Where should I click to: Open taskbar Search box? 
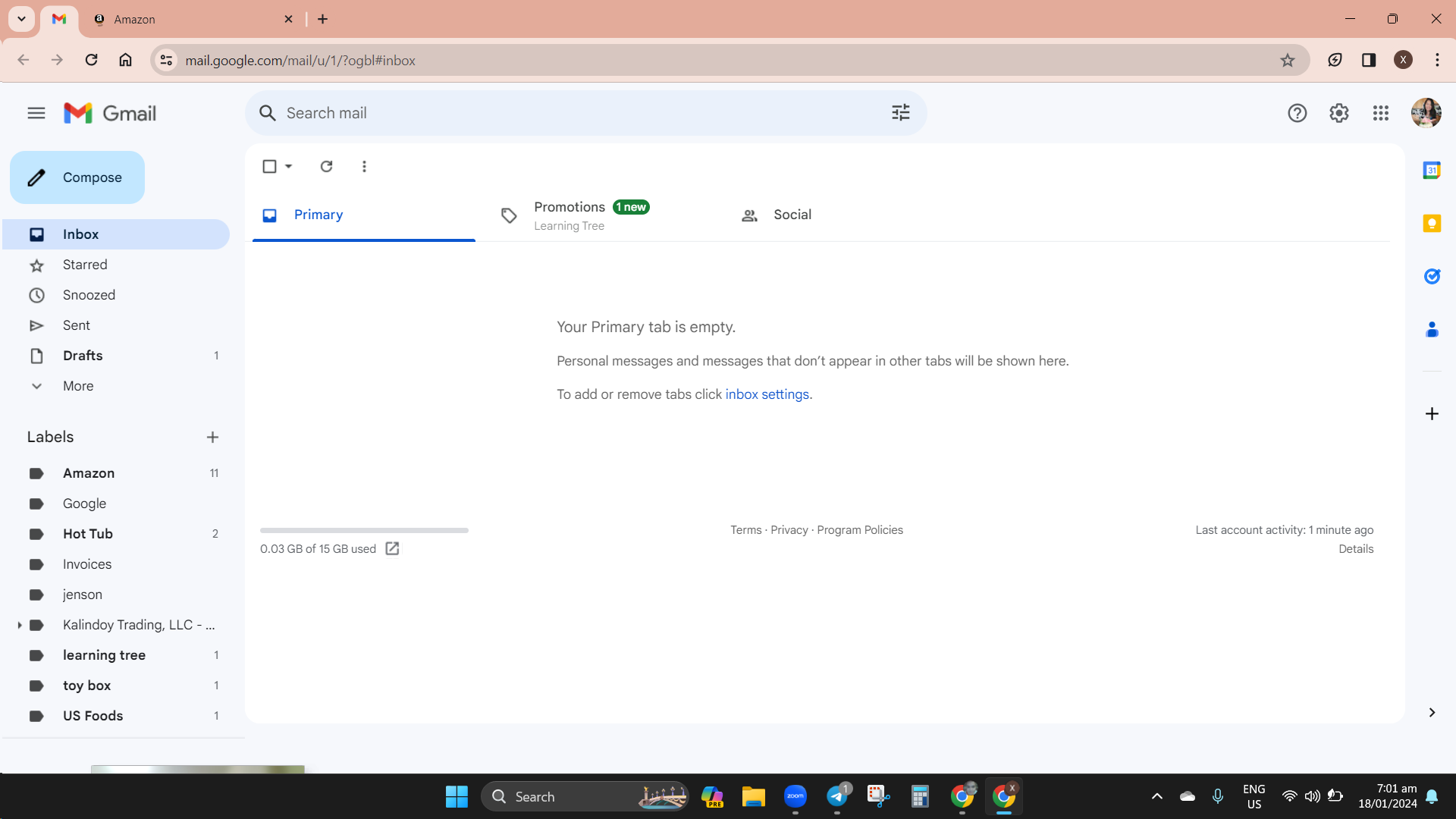pyautogui.click(x=585, y=796)
